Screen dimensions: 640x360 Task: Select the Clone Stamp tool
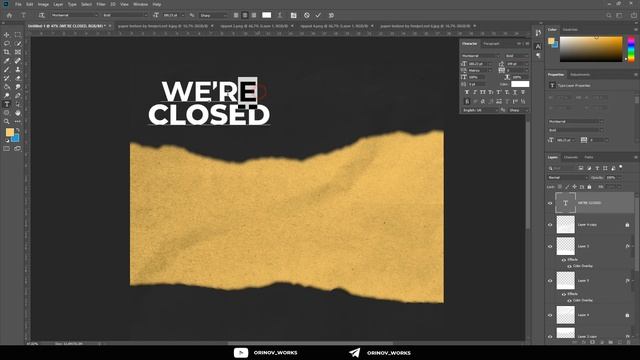[x=18, y=70]
